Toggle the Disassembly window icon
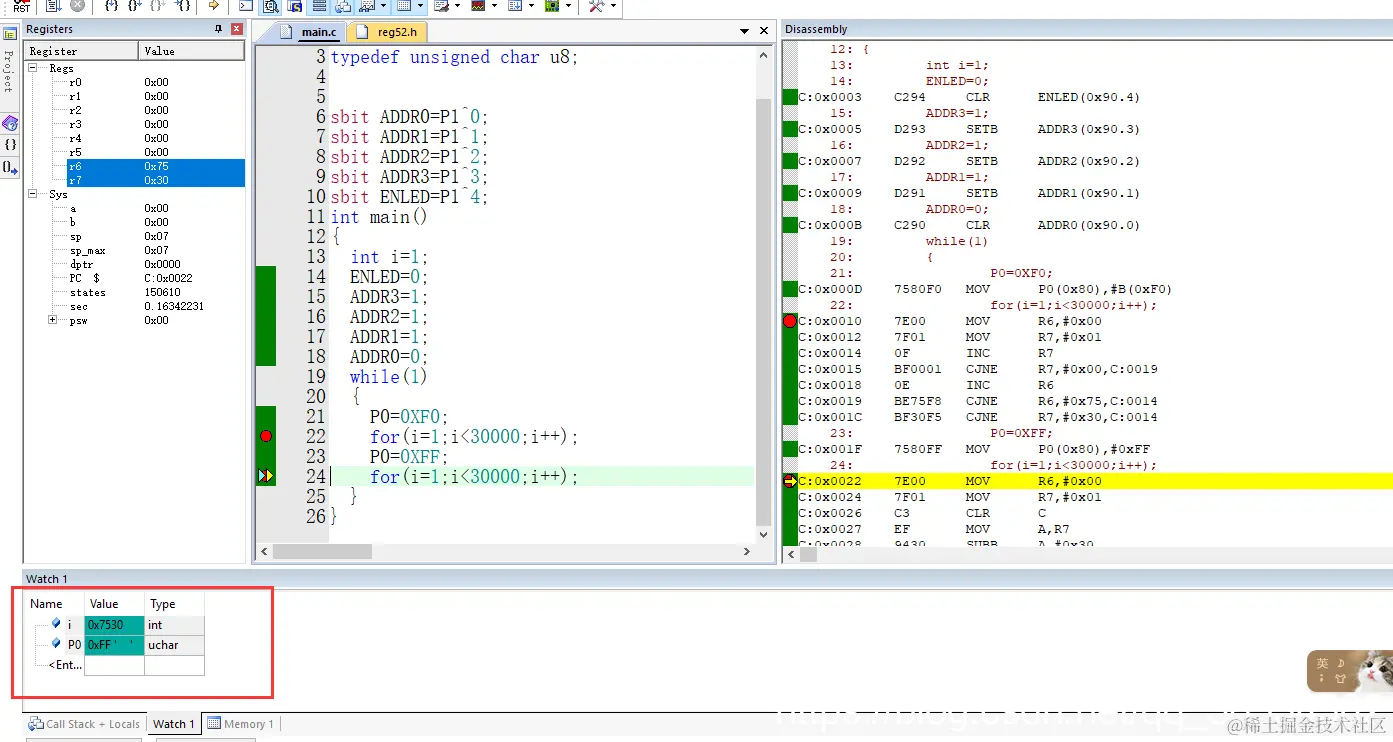 pos(270,6)
